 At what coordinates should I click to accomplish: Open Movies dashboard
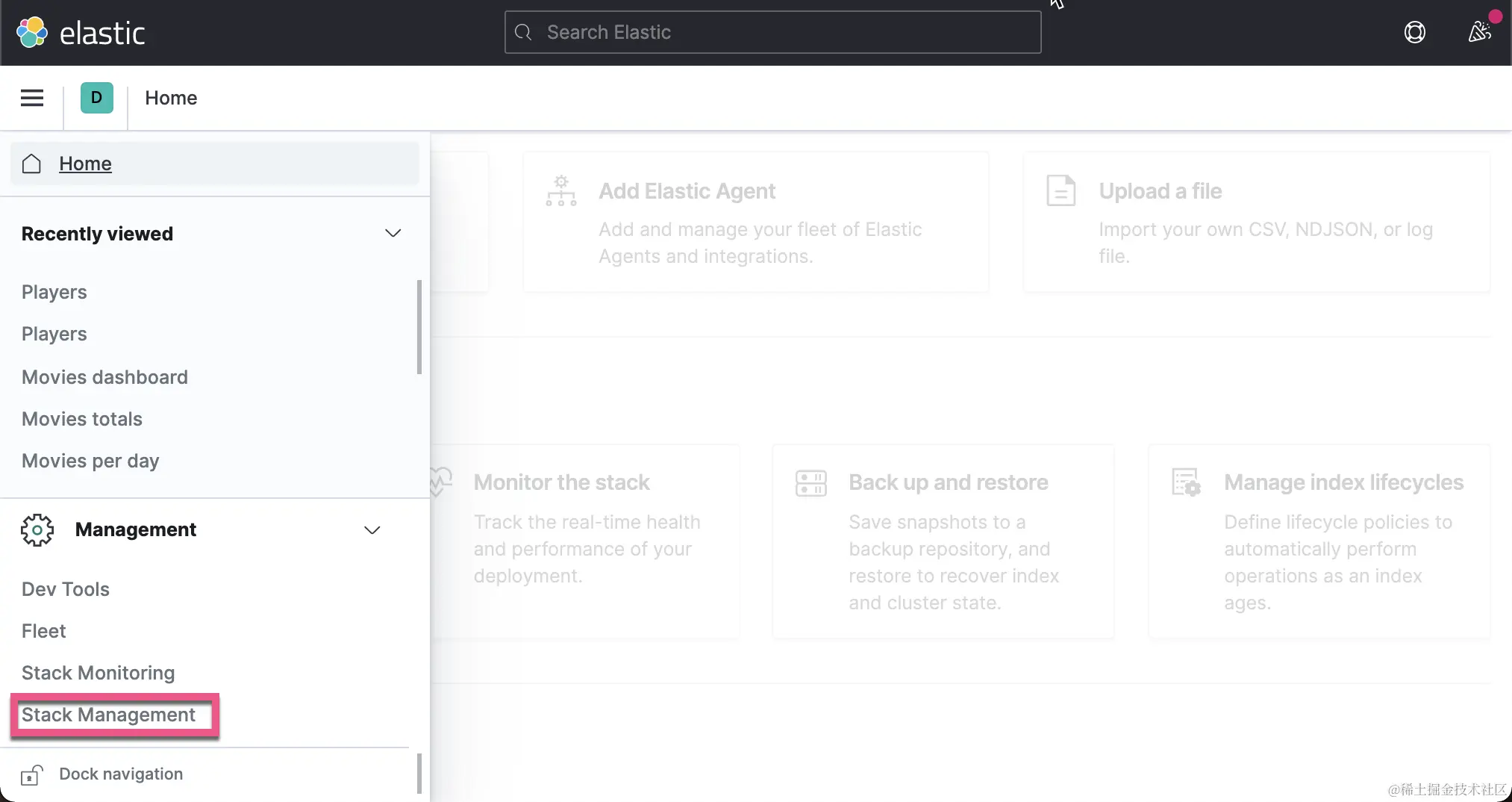pyautogui.click(x=104, y=377)
